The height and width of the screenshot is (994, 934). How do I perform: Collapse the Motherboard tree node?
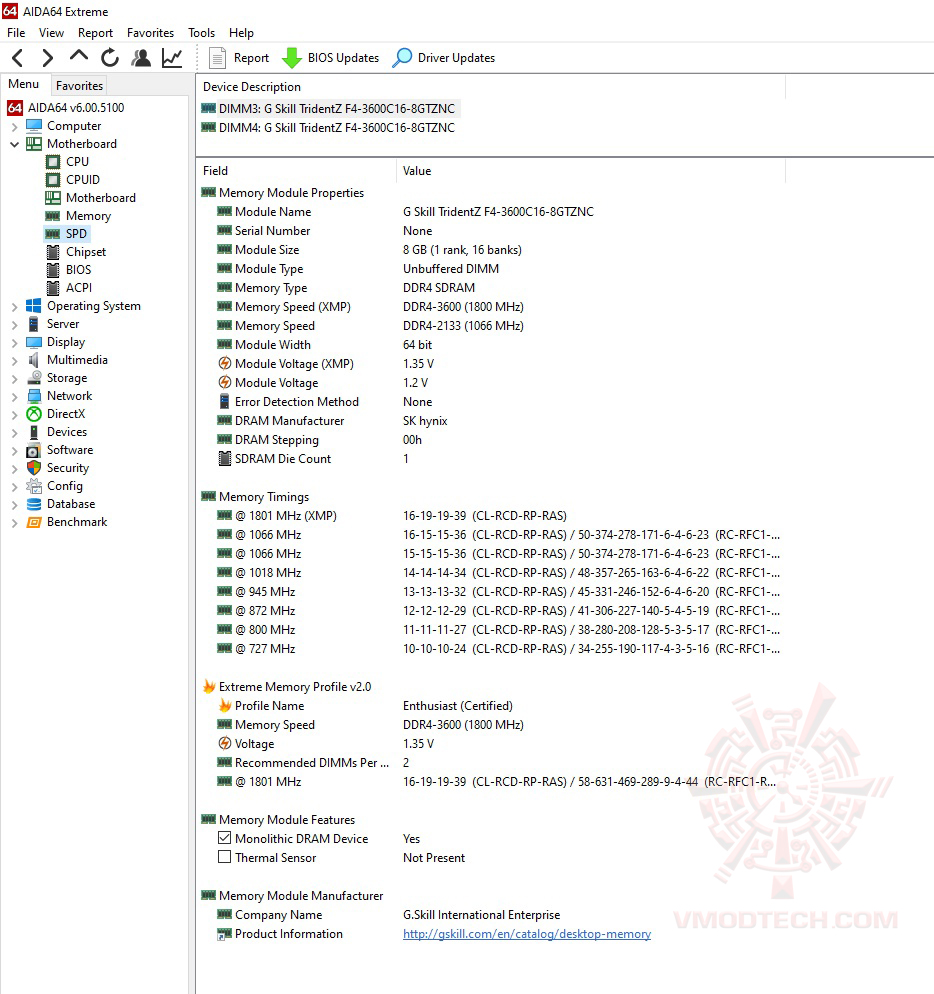click(14, 144)
